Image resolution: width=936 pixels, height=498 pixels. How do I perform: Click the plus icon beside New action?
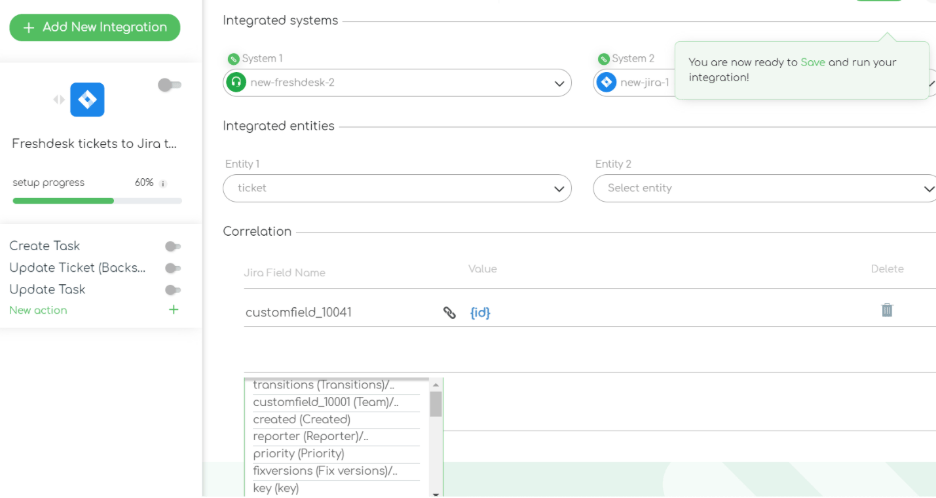click(x=174, y=309)
